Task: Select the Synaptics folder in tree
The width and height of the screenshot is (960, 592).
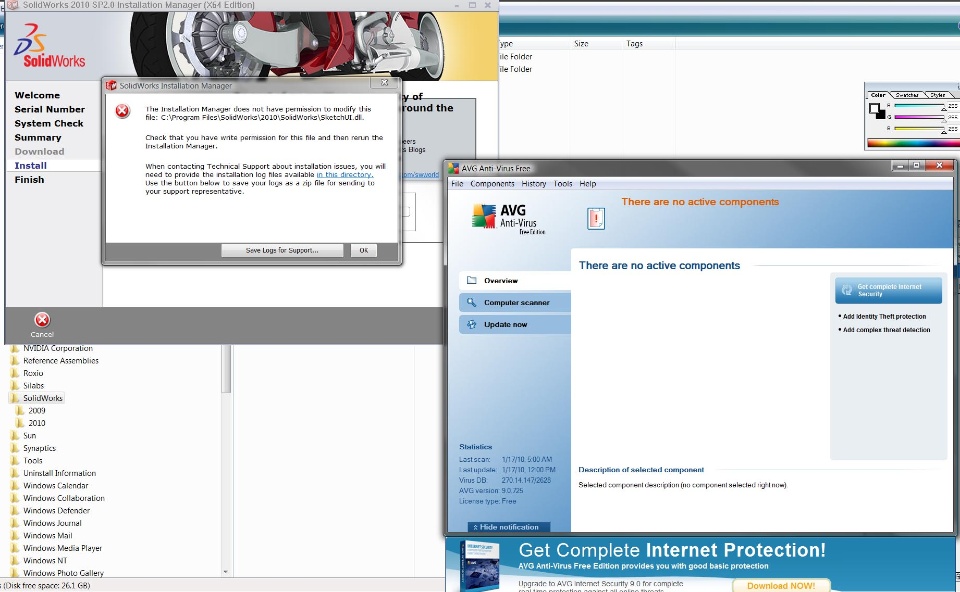Action: (x=39, y=448)
